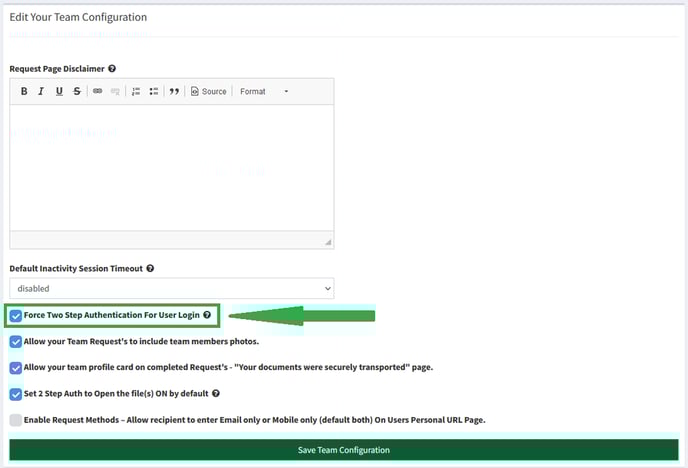This screenshot has width=688, height=468.
Task: Open help icon for Force Two Step Authentication
Action: pyautogui.click(x=207, y=314)
